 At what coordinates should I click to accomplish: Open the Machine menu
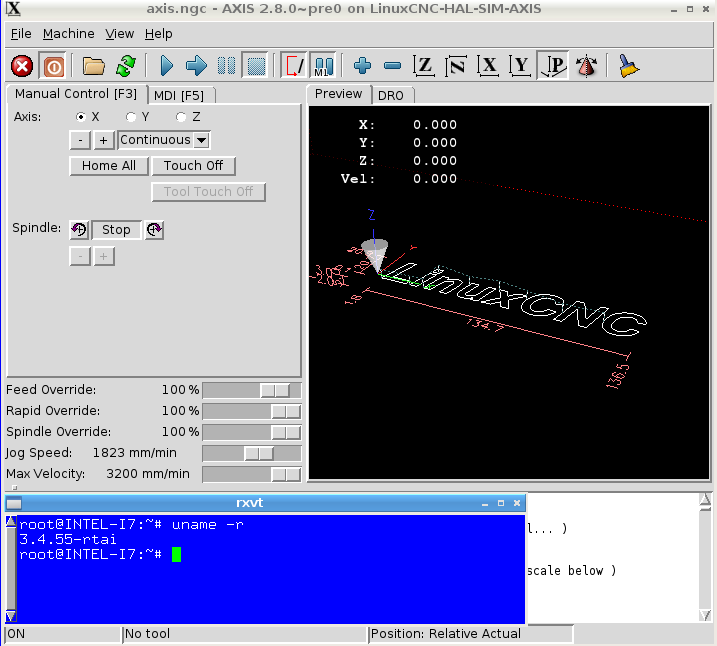coord(69,34)
